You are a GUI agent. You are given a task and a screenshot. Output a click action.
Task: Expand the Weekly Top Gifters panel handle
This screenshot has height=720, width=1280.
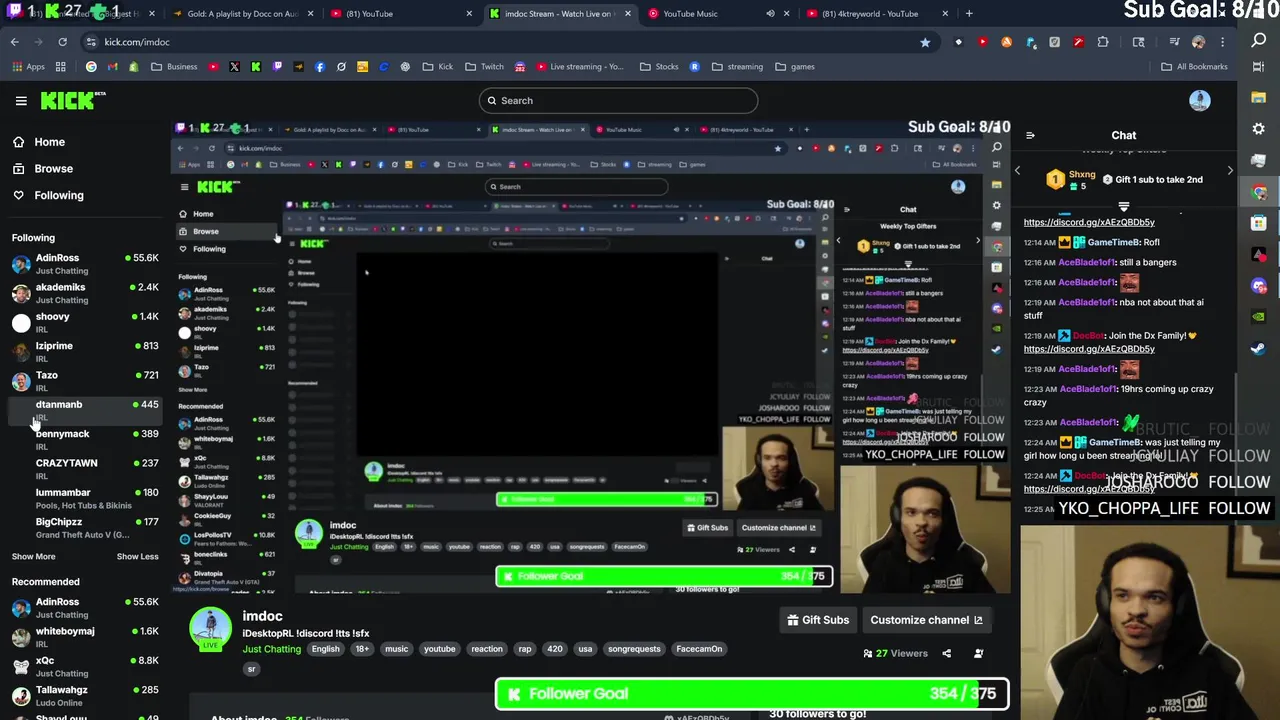point(1124,207)
